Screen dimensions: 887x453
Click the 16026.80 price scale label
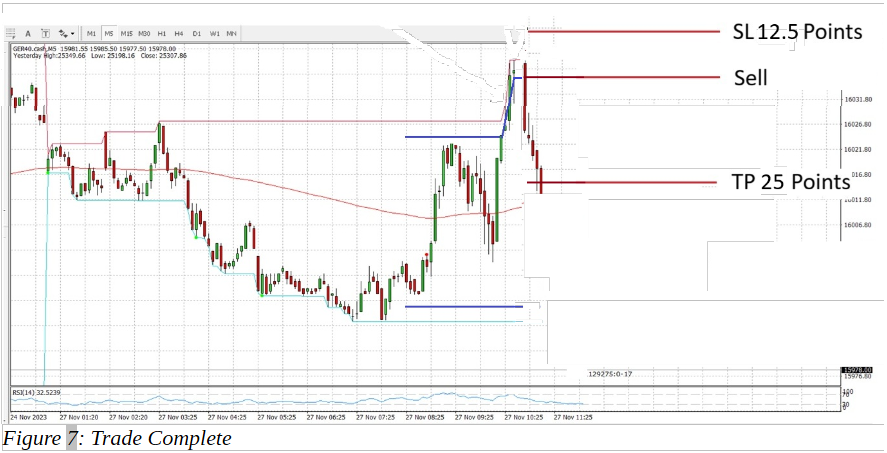click(x=857, y=124)
